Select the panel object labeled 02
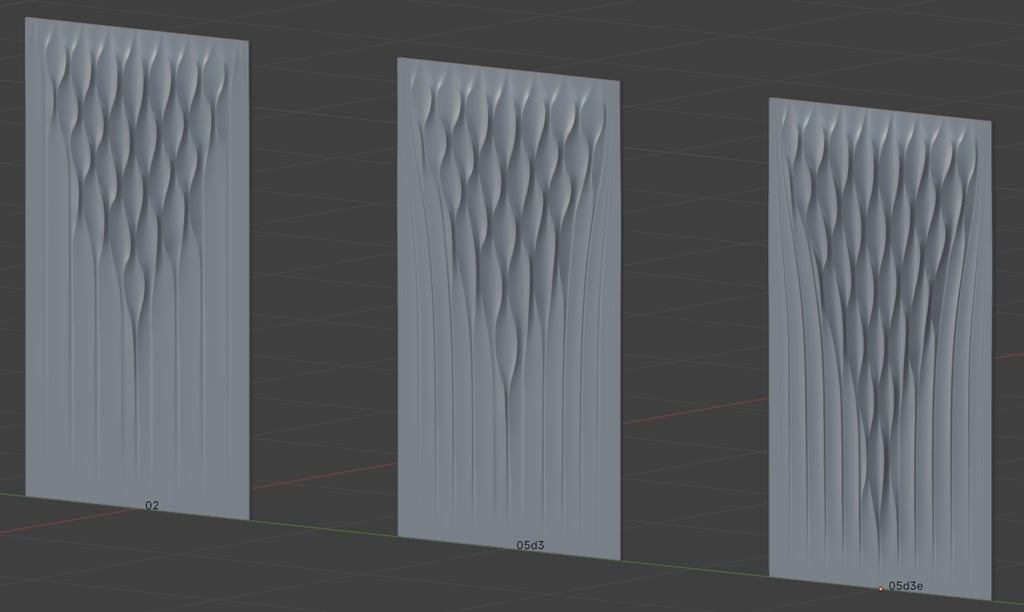Image resolution: width=1024 pixels, height=612 pixels. coord(137,268)
